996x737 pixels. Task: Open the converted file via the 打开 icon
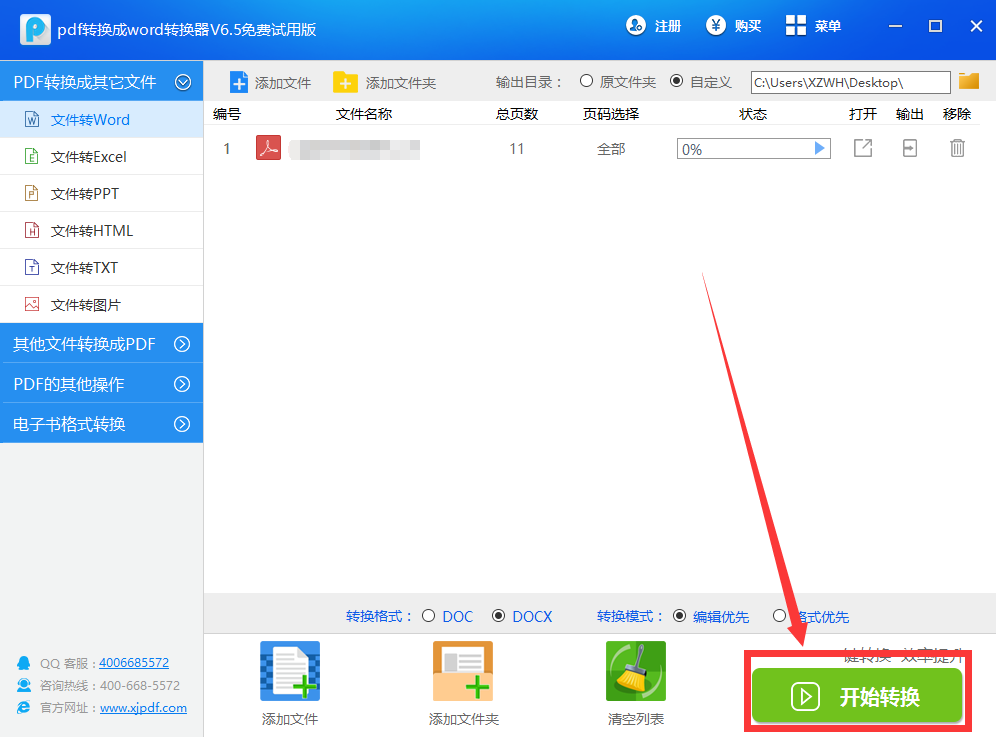[862, 147]
